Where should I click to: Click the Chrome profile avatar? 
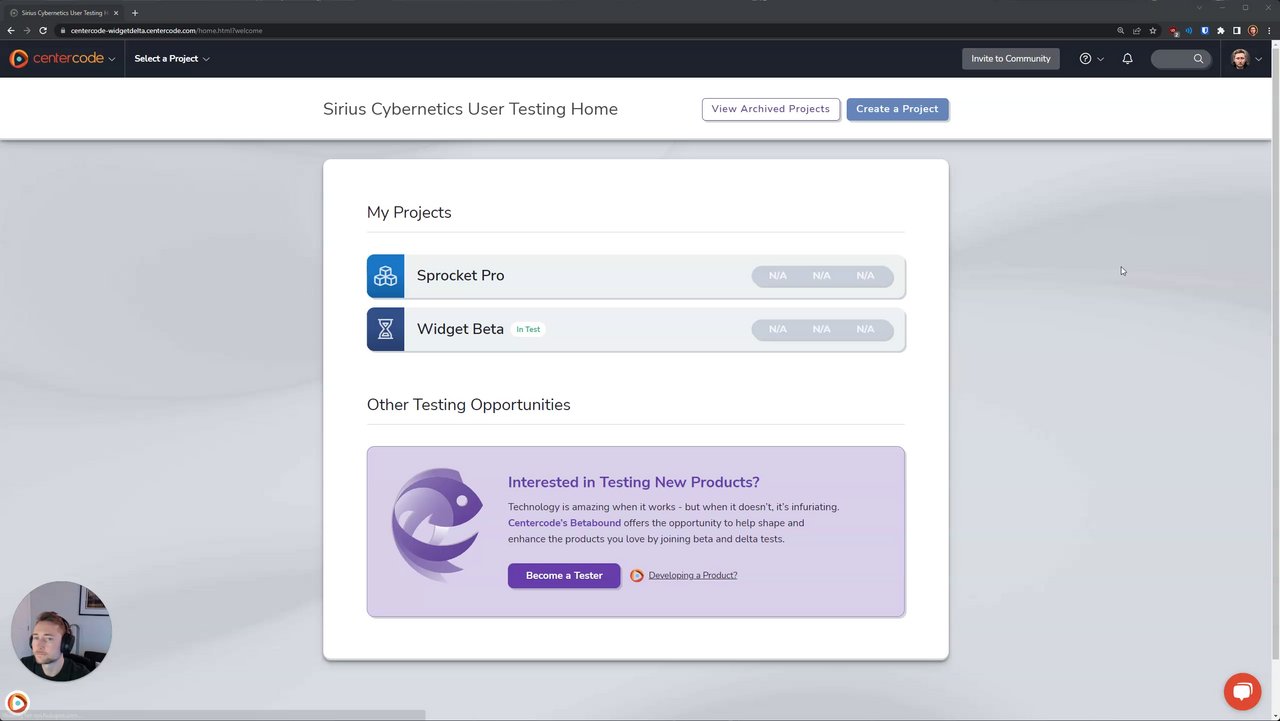click(1253, 31)
